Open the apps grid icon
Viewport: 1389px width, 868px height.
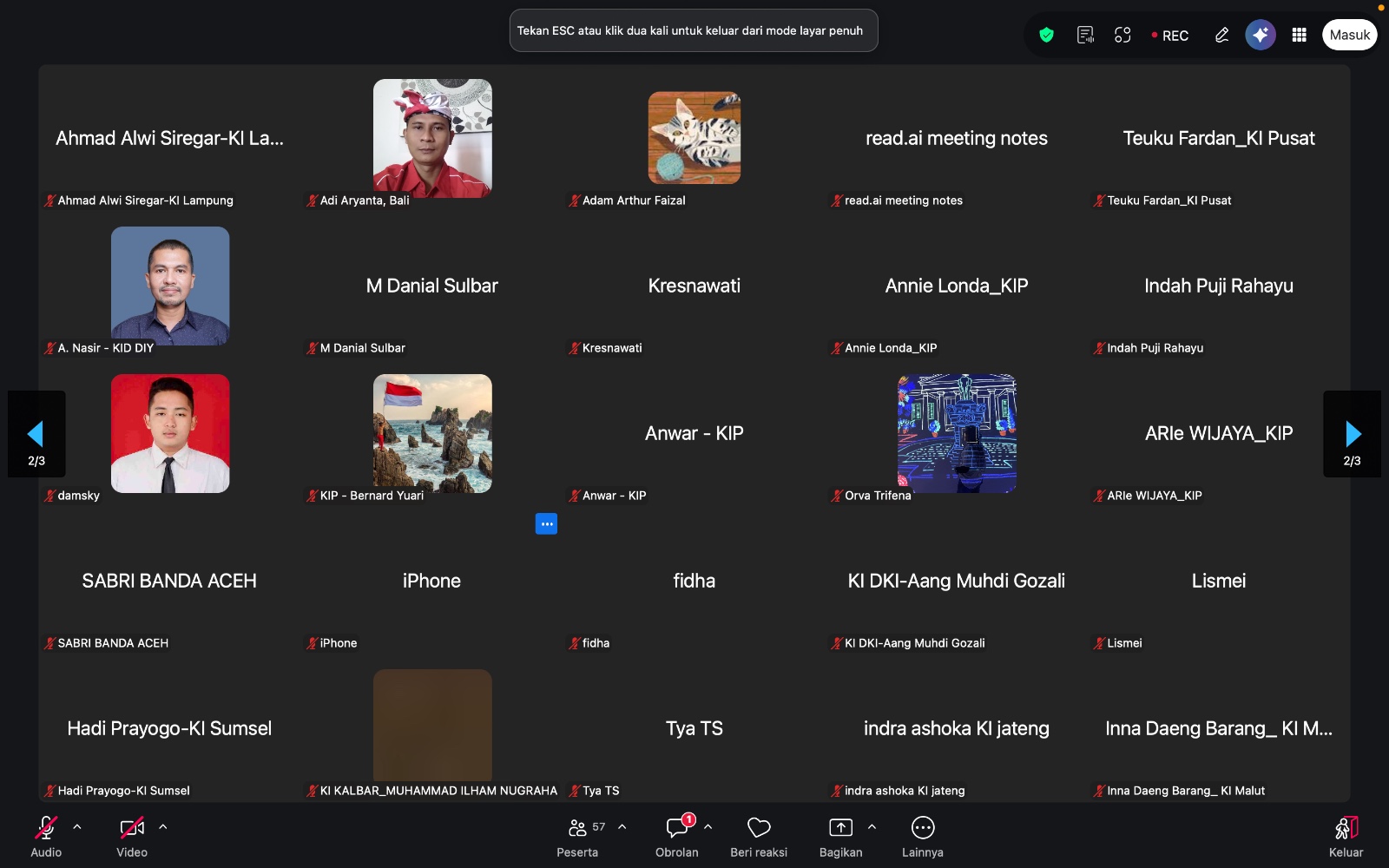click(1299, 35)
